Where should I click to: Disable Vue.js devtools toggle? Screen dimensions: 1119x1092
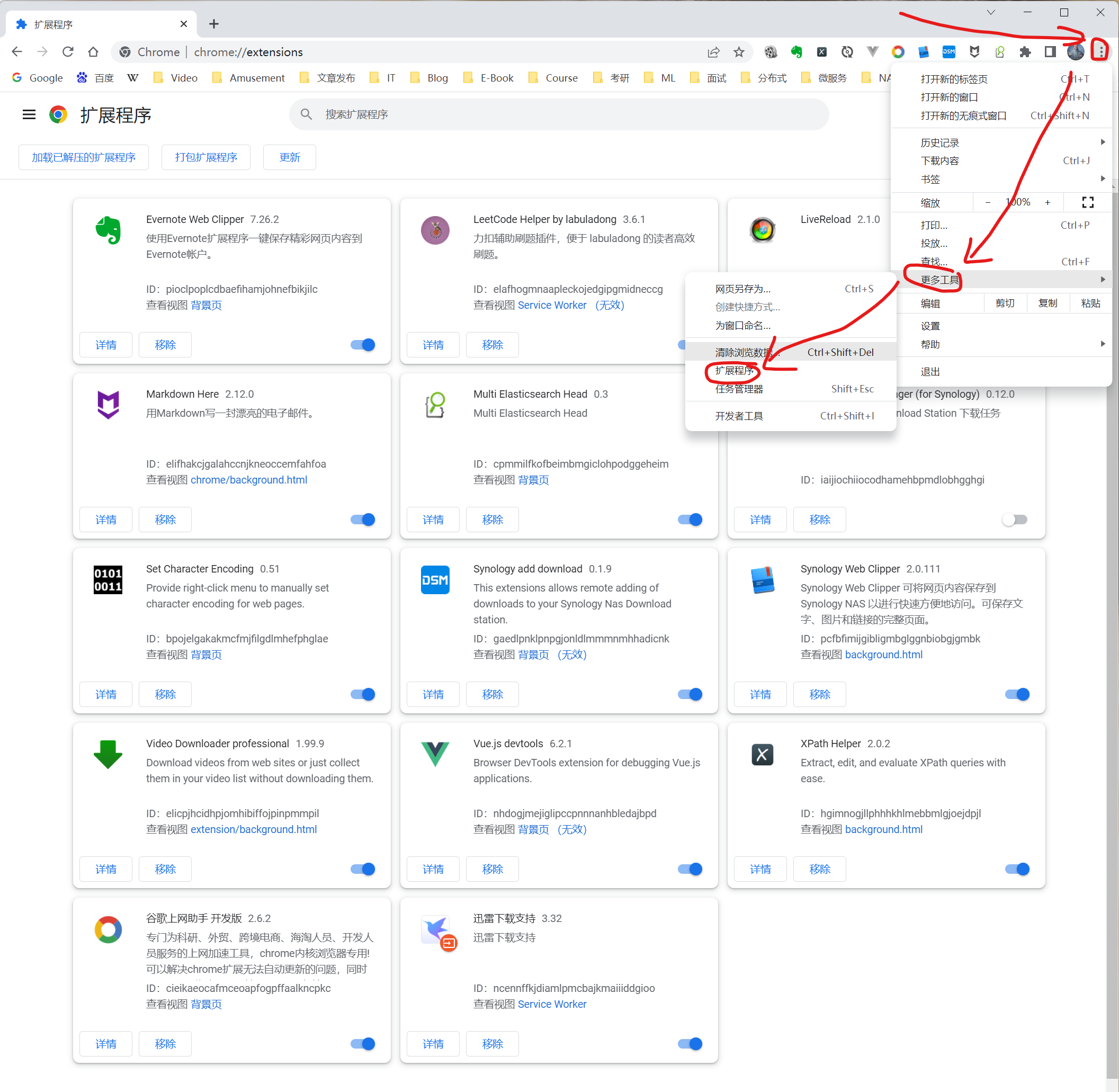pos(690,869)
